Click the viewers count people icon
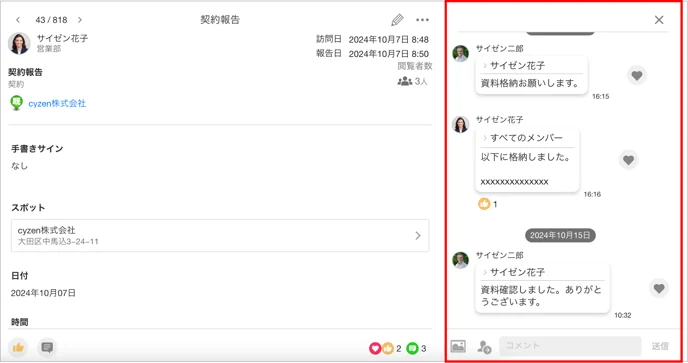 (x=404, y=81)
